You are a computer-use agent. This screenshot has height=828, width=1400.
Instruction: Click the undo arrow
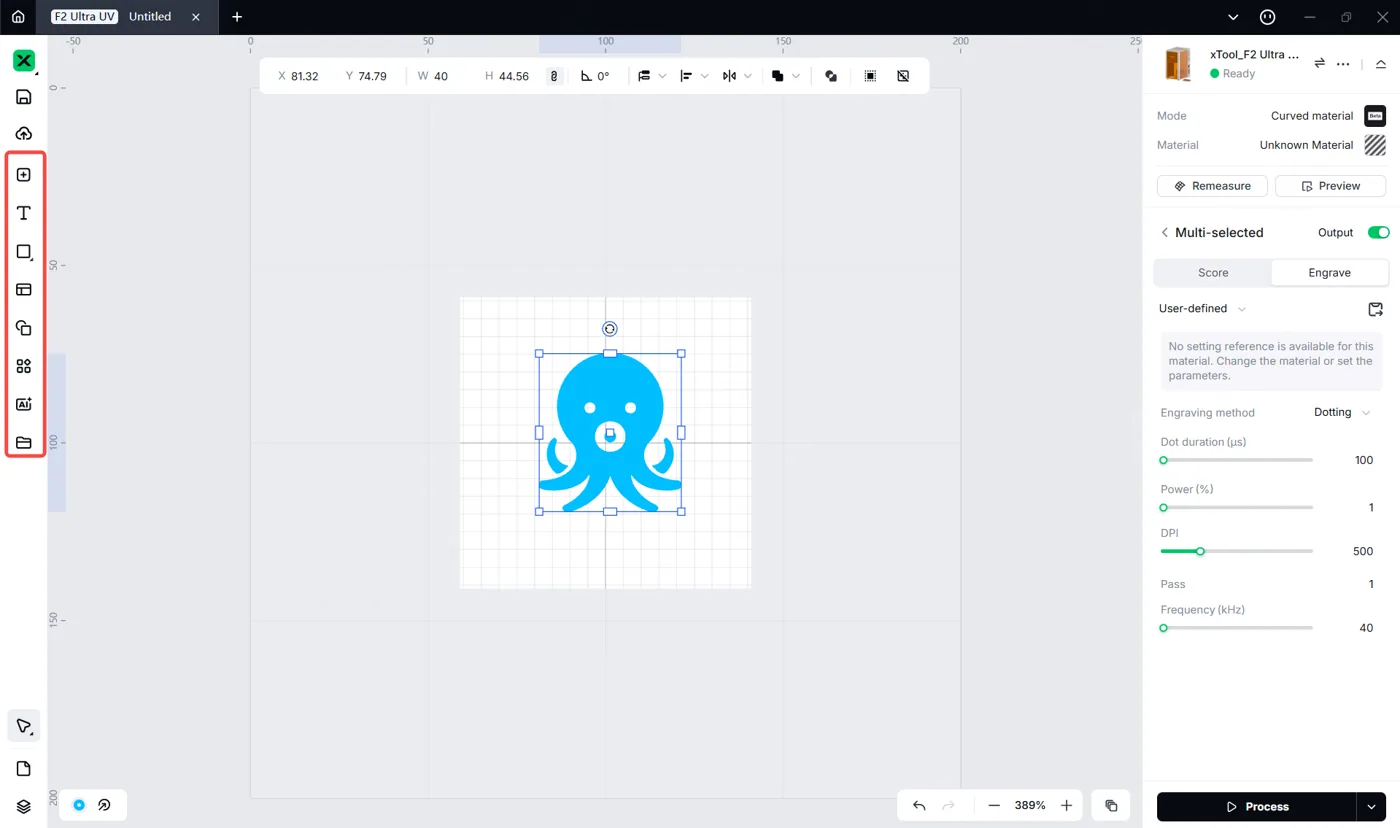[919, 806]
